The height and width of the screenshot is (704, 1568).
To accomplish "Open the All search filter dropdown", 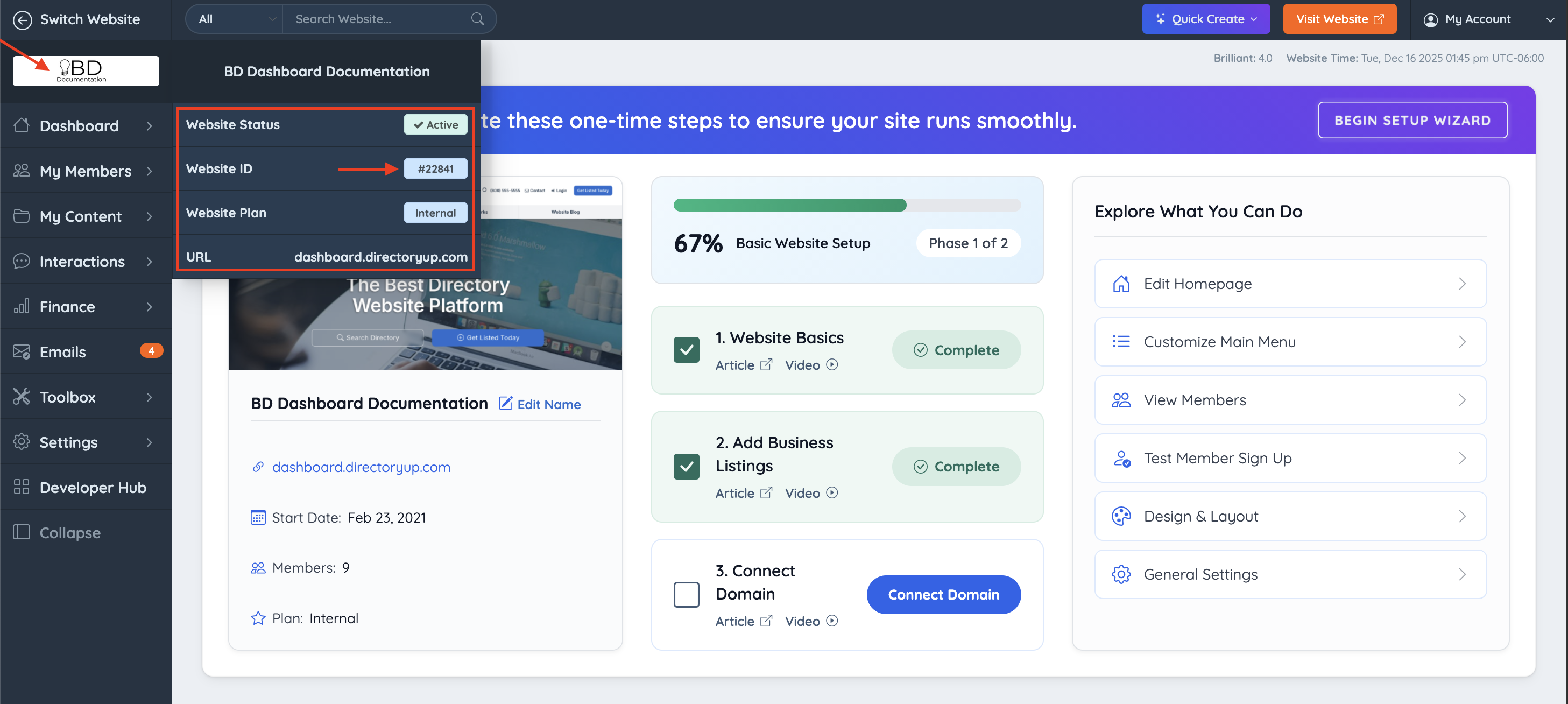I will click(235, 19).
